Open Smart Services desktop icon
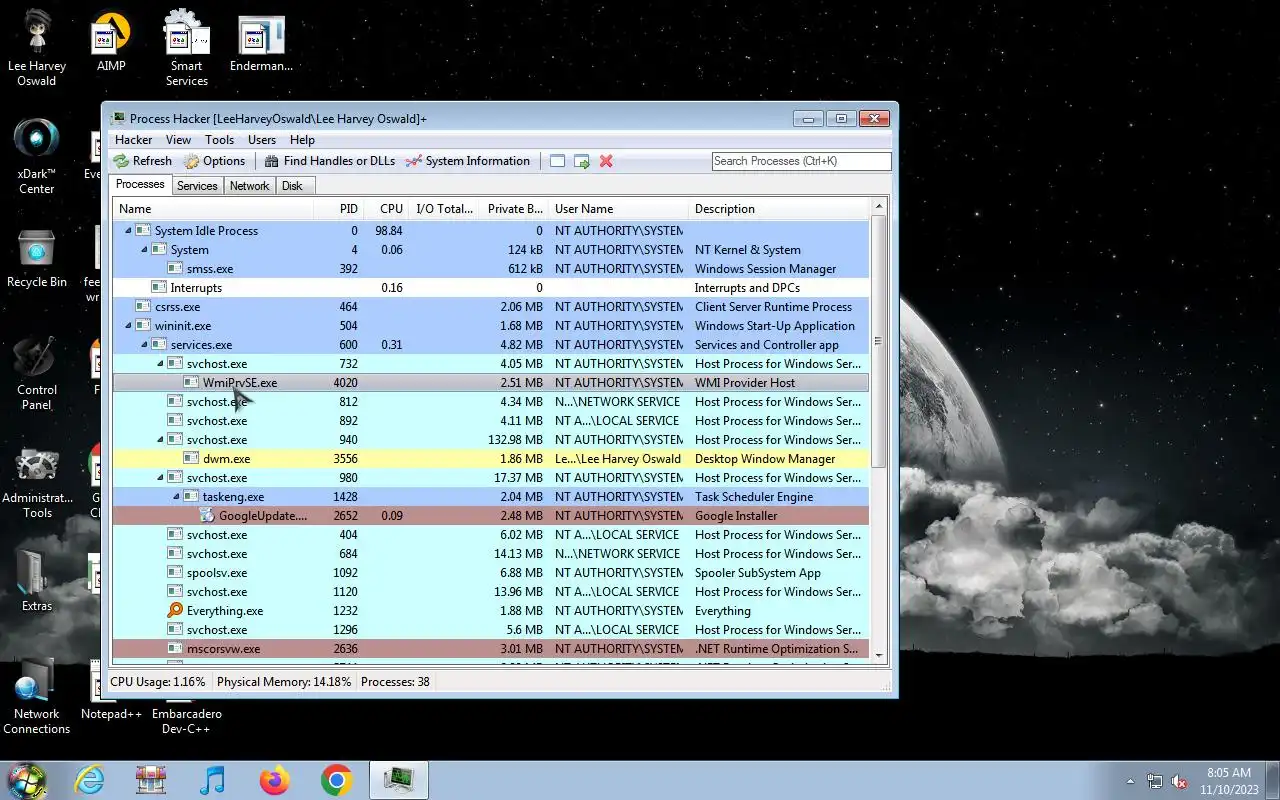The image size is (1280, 800). [187, 48]
